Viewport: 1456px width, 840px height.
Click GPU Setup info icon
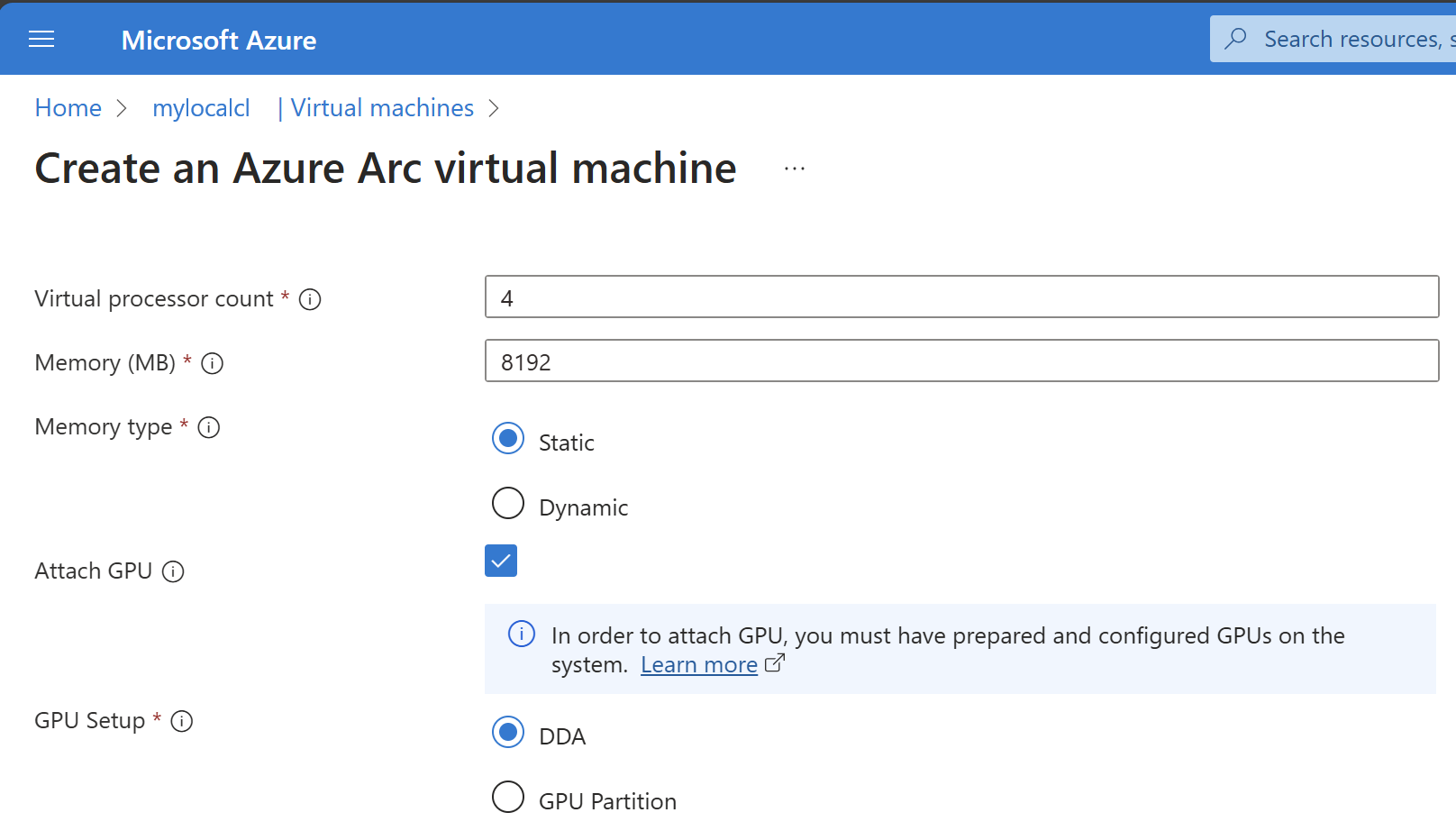(182, 721)
